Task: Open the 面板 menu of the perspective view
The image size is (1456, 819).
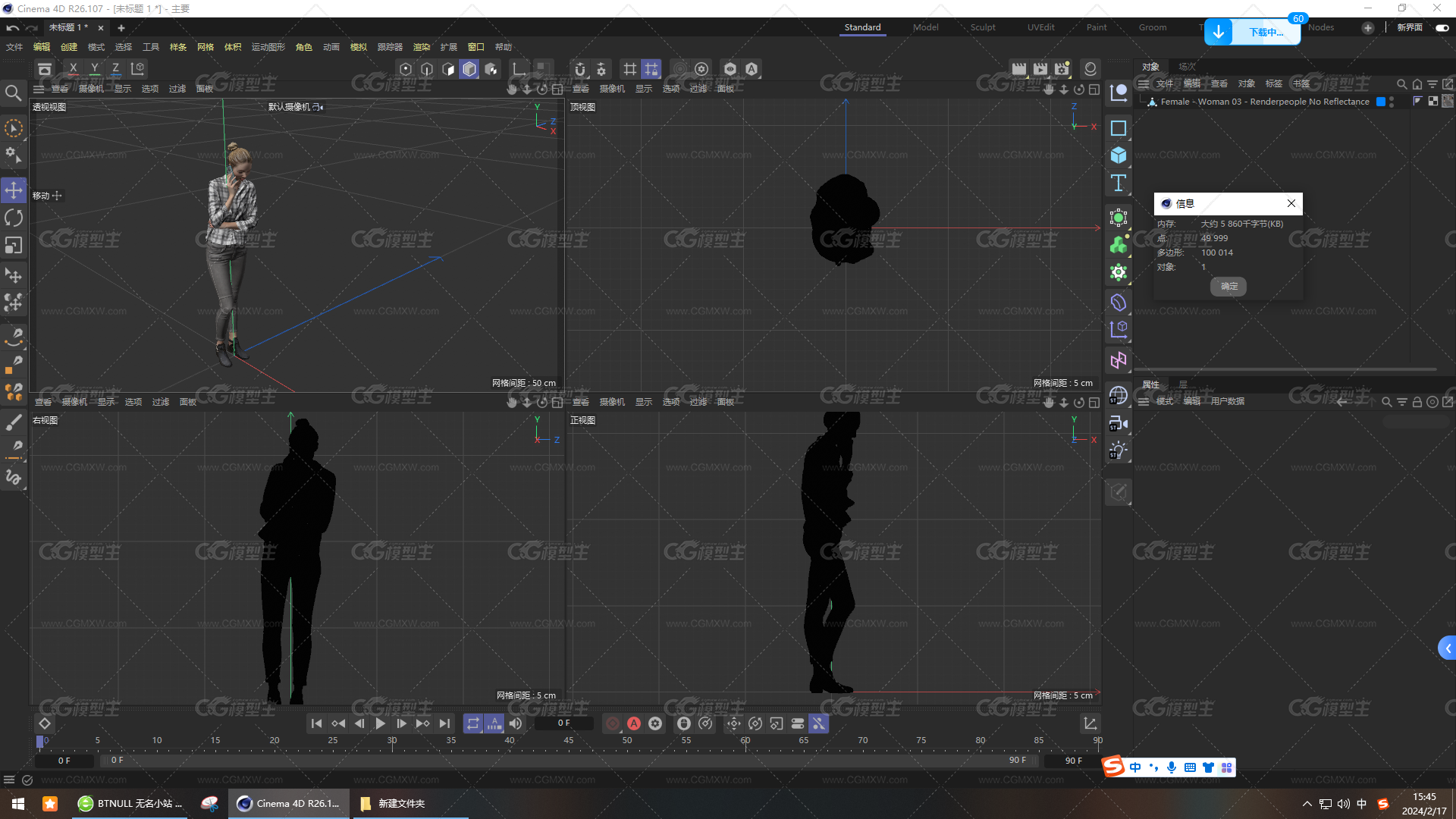Action: [205, 89]
